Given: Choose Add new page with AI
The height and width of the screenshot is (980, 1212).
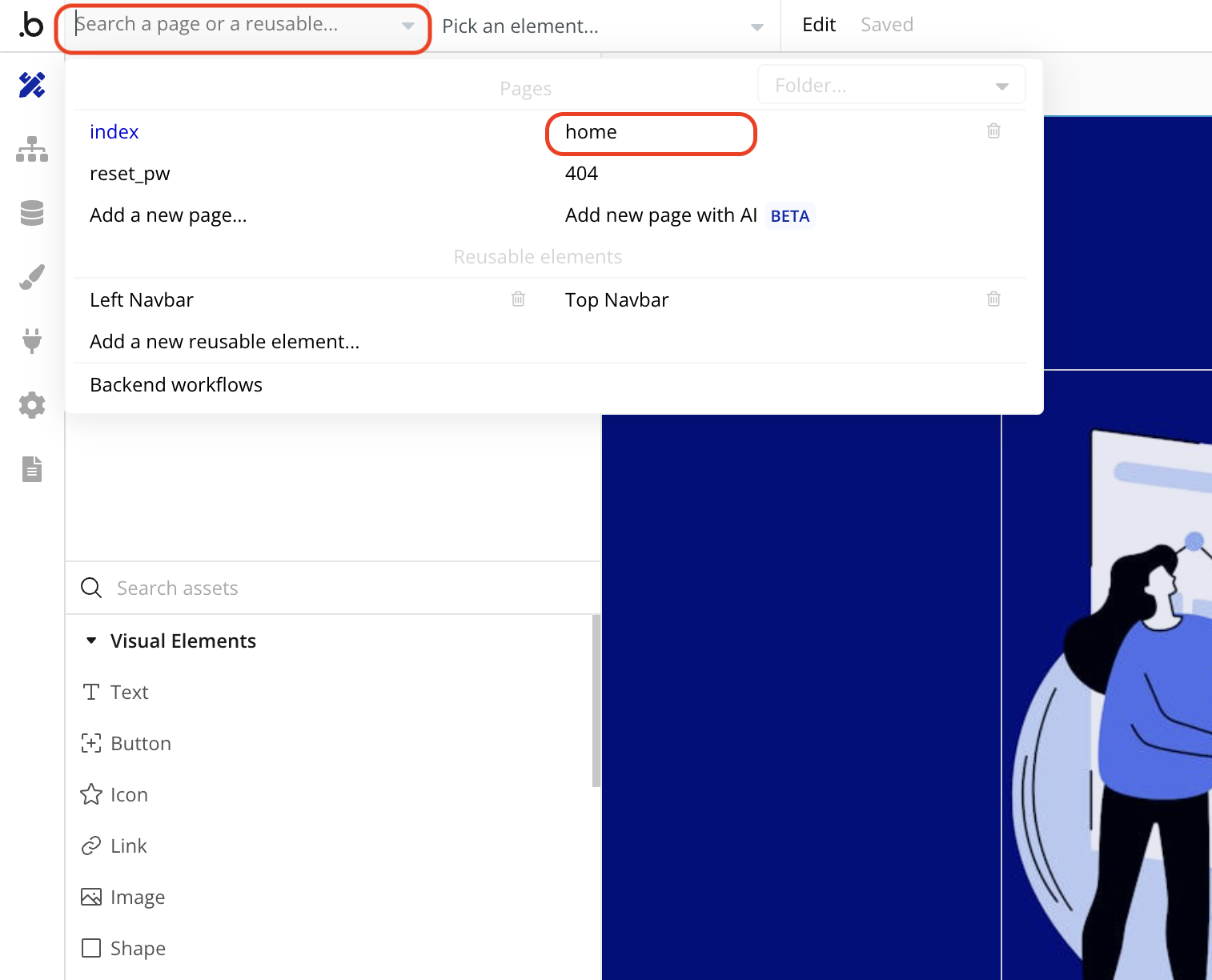Looking at the screenshot, I should tap(661, 215).
